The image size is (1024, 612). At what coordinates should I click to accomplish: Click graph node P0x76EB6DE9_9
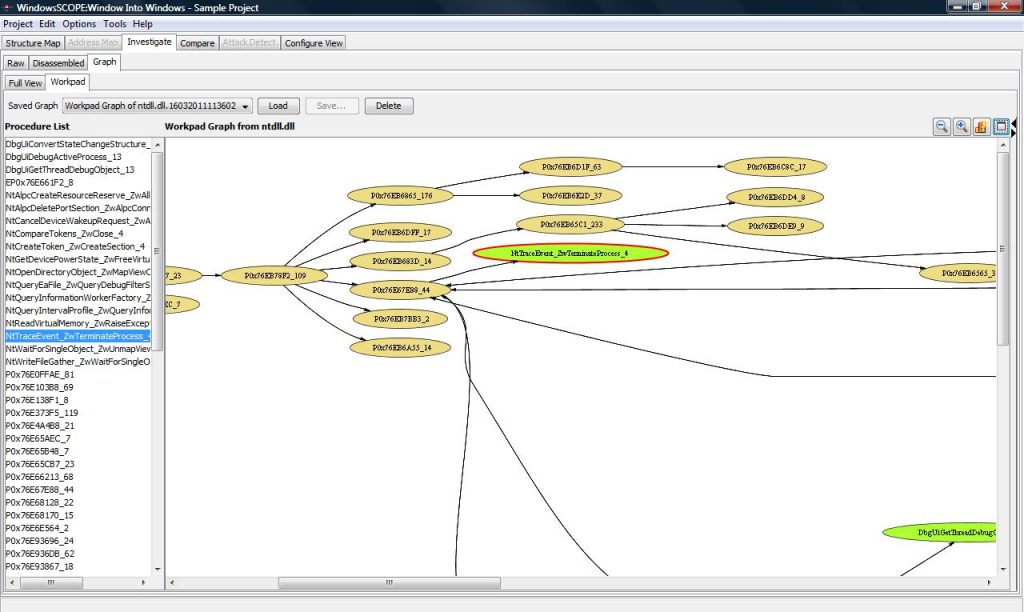click(776, 226)
